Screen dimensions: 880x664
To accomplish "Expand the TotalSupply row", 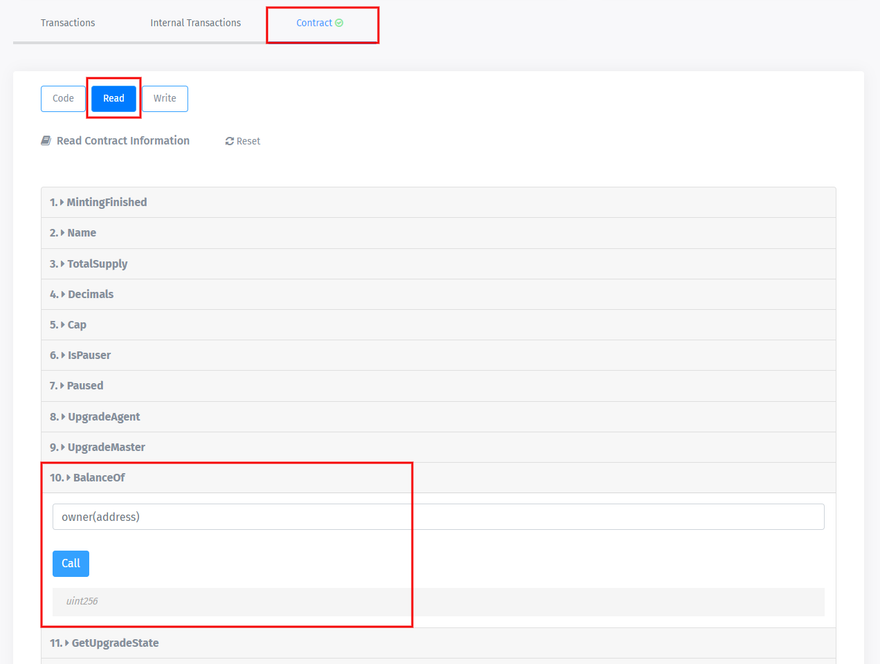I will tap(97, 264).
